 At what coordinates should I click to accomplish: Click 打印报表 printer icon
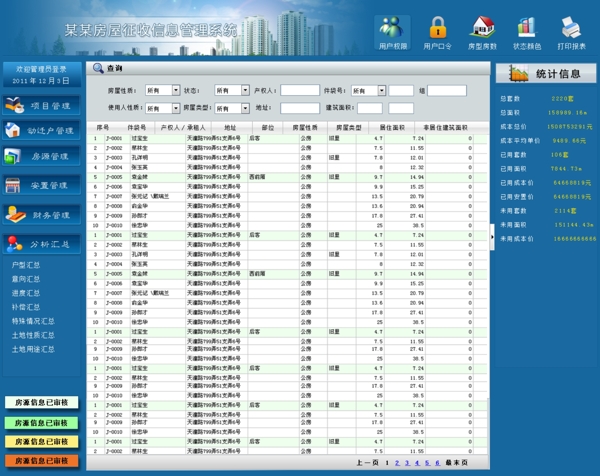click(571, 33)
